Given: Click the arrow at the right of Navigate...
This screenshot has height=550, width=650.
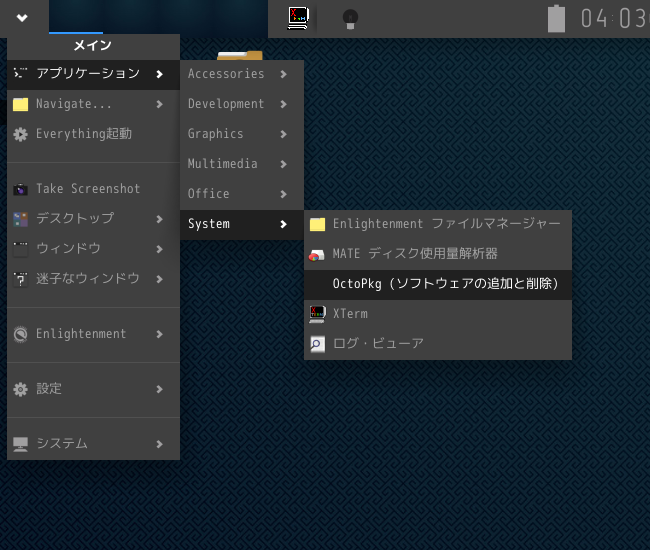Looking at the screenshot, I should [160, 104].
